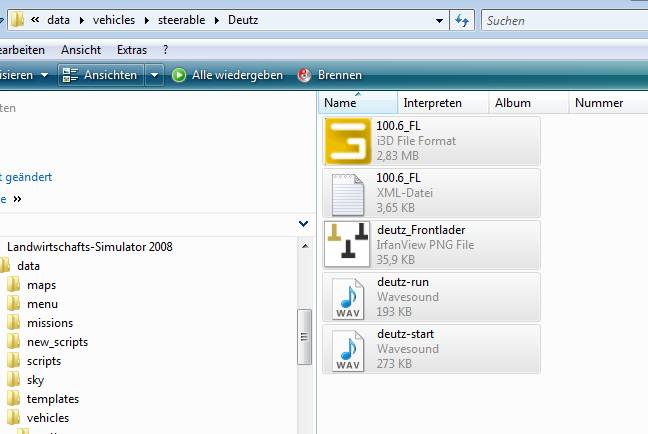Expand the arrow after steerable in breadcrumb

pos(217,20)
